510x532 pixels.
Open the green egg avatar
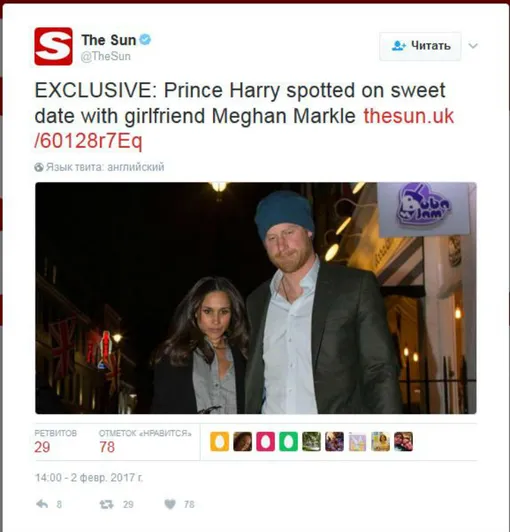coord(288,441)
